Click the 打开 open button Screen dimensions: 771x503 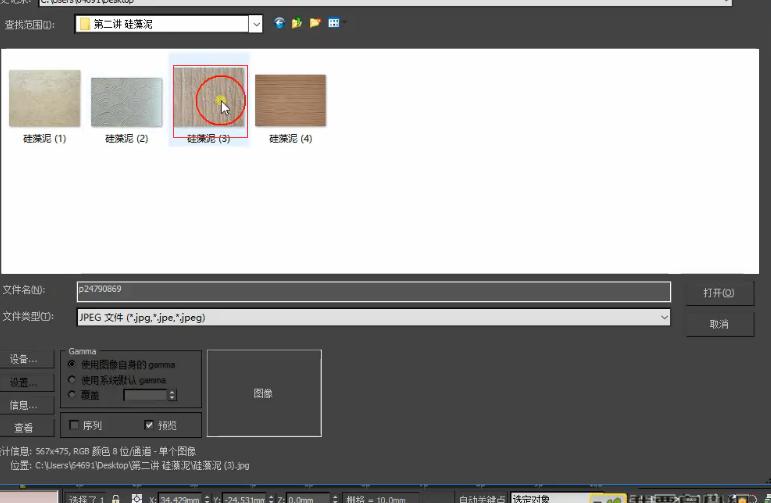[719, 293]
